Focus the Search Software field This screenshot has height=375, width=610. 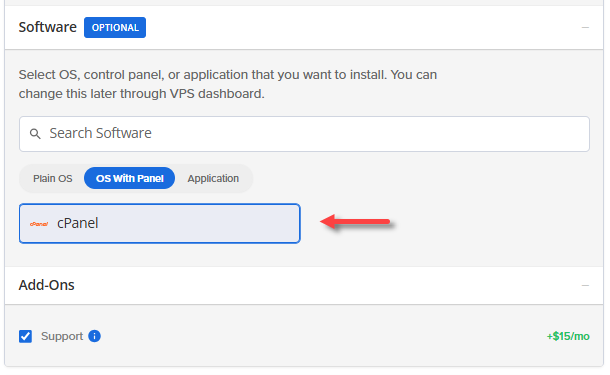coord(304,134)
